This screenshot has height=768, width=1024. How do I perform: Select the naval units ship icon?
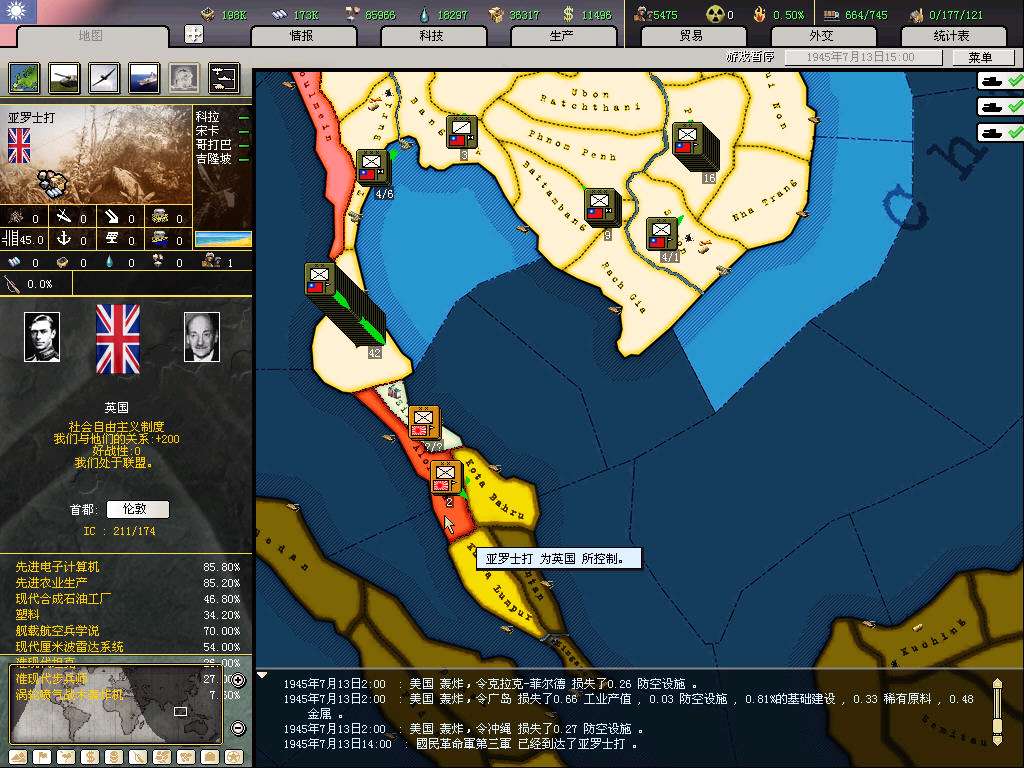point(143,77)
